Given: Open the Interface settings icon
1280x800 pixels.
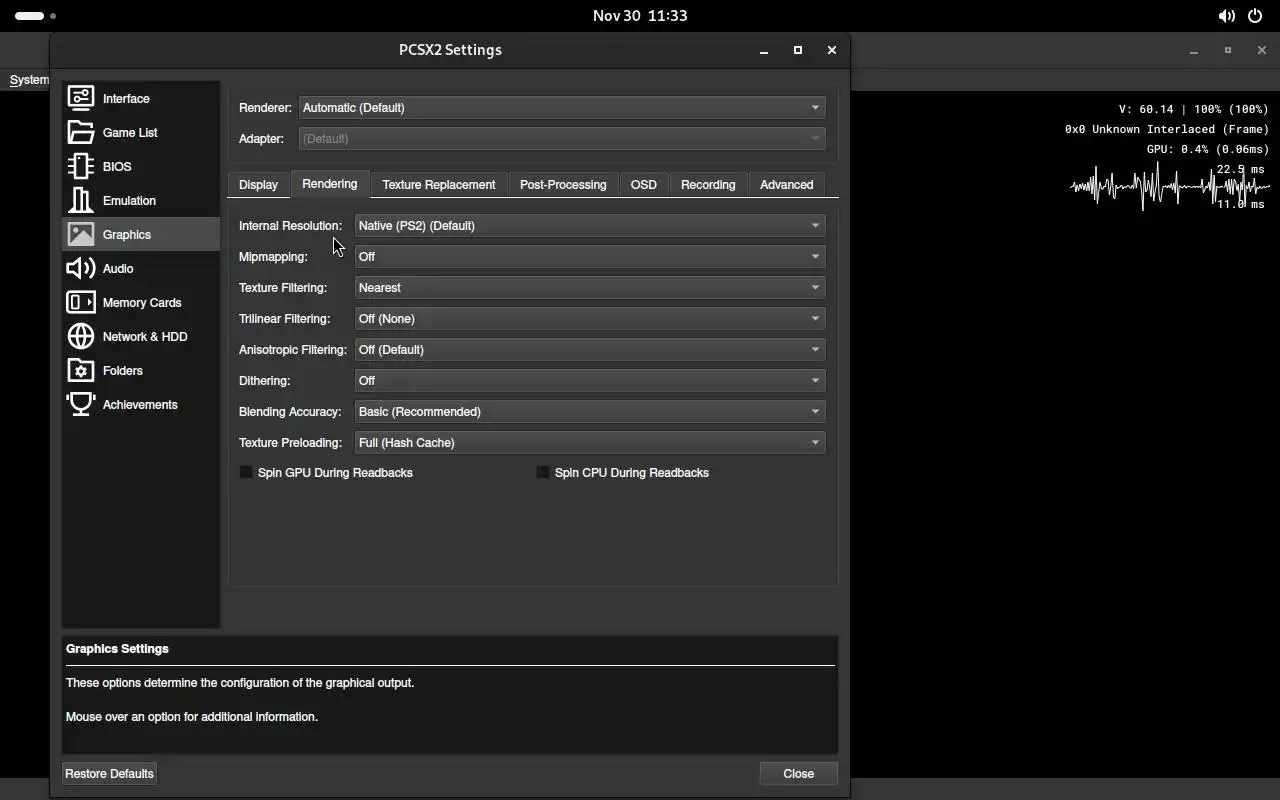Looking at the screenshot, I should coord(81,98).
